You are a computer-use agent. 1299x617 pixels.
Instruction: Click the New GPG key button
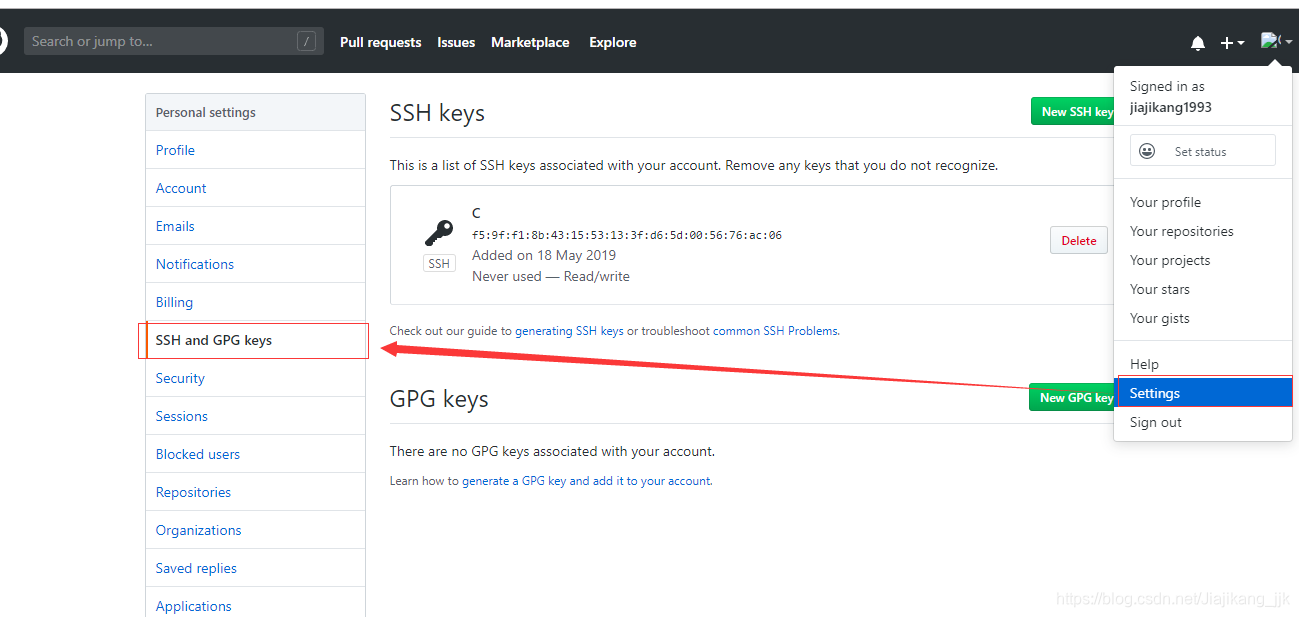click(x=1072, y=397)
